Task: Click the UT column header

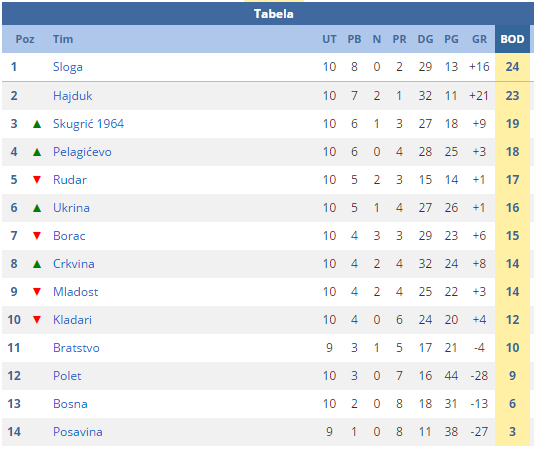Action: [329, 39]
